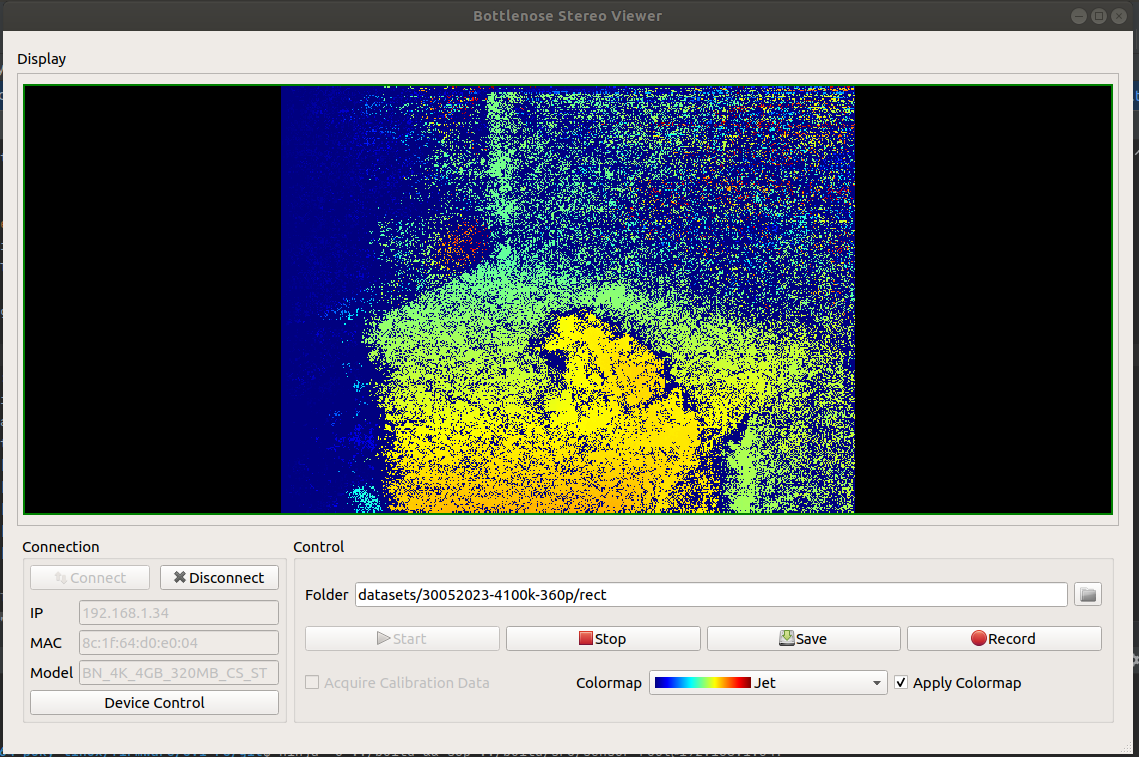
Task: Maximize the Bottlenose Stereo Viewer window
Action: coord(1099,16)
